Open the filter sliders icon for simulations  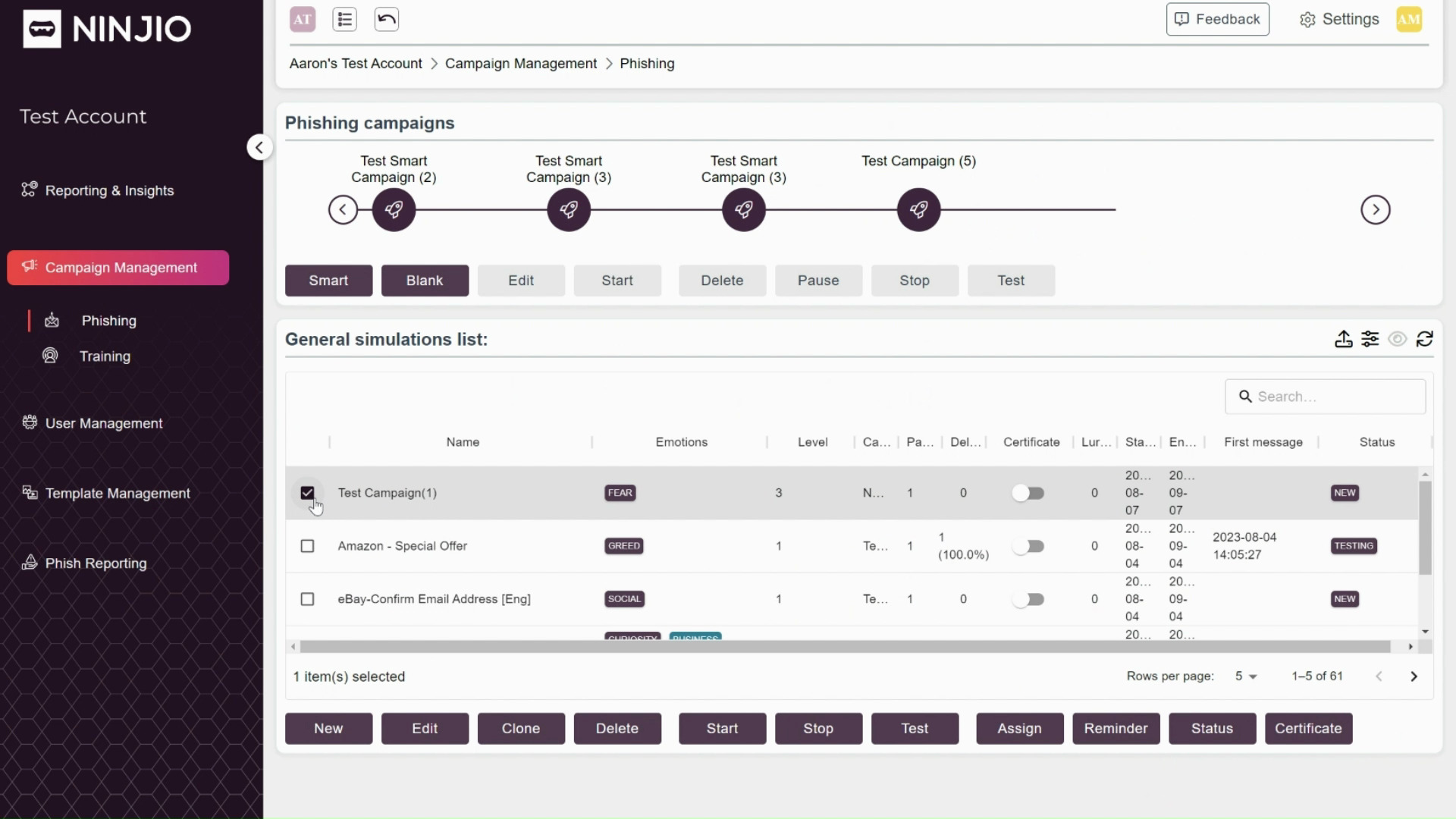pyautogui.click(x=1370, y=339)
